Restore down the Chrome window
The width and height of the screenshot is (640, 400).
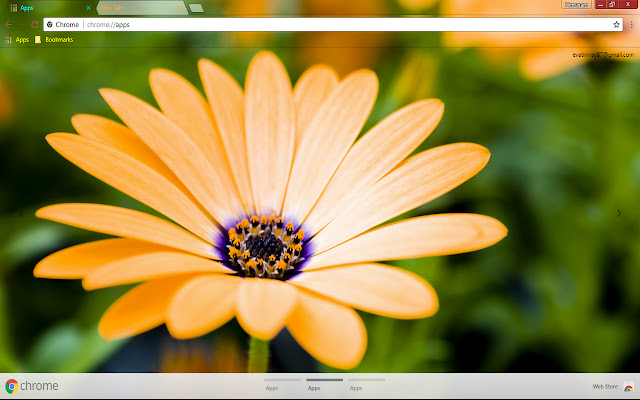point(612,5)
